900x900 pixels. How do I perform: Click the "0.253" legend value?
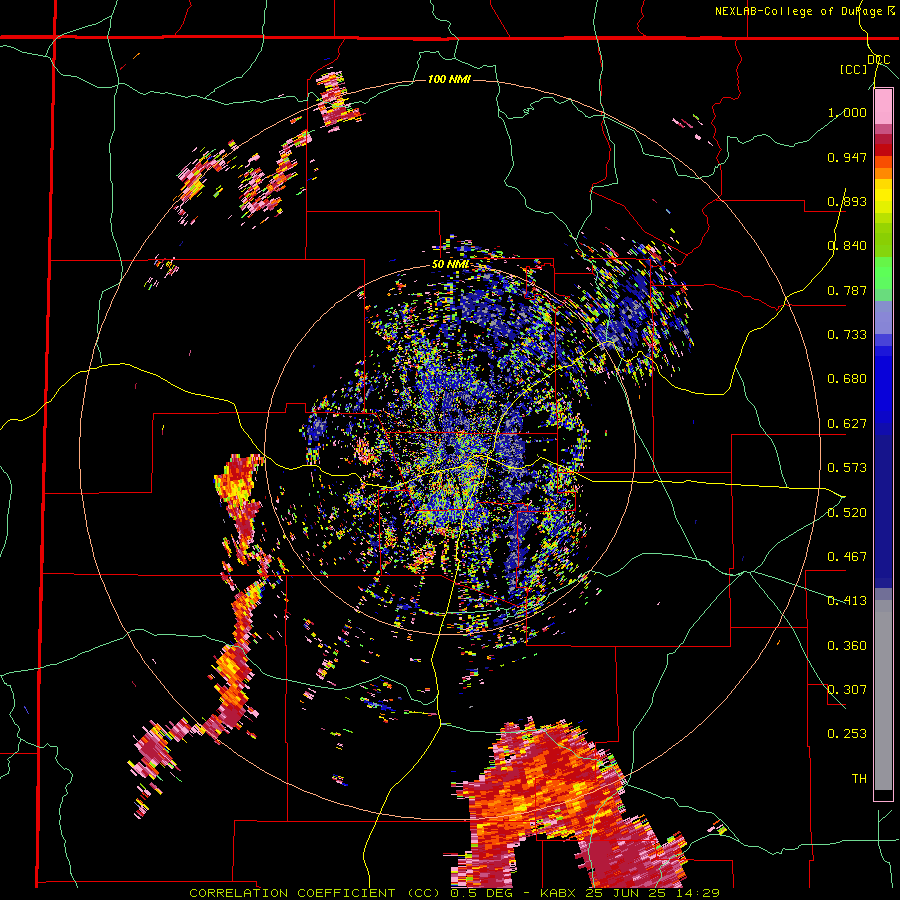coord(847,734)
